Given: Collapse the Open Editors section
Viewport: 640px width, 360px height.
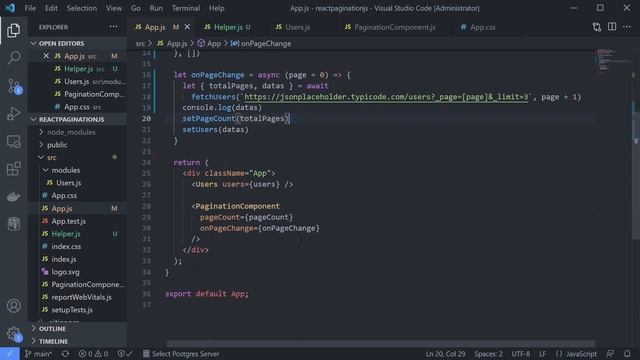Looking at the screenshot, I should click(78, 43).
